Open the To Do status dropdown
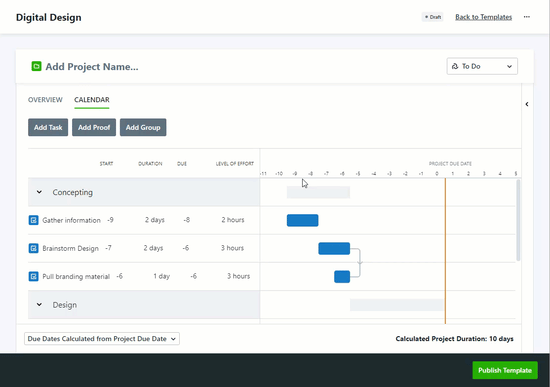 click(482, 66)
